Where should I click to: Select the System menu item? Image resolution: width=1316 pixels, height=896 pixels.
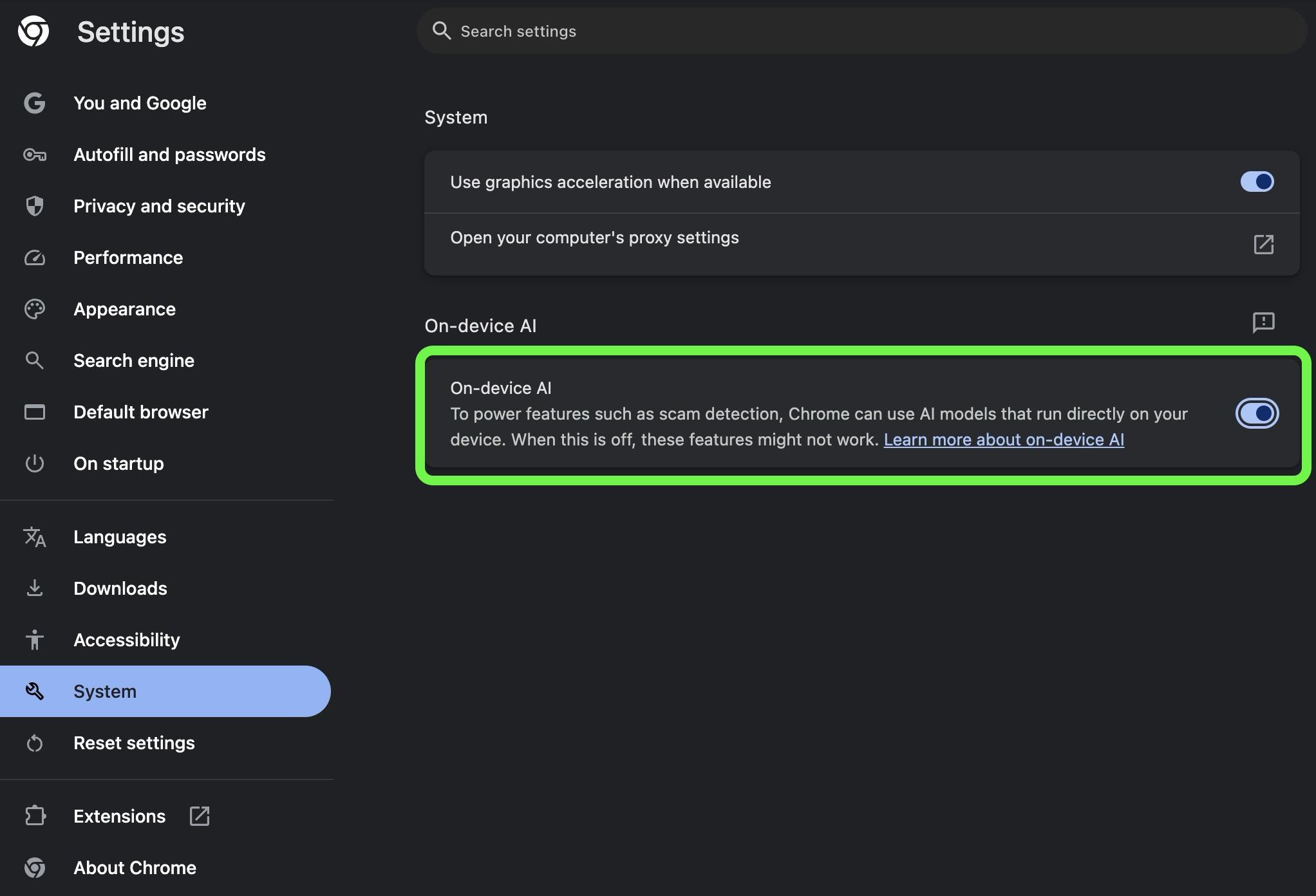click(x=165, y=691)
